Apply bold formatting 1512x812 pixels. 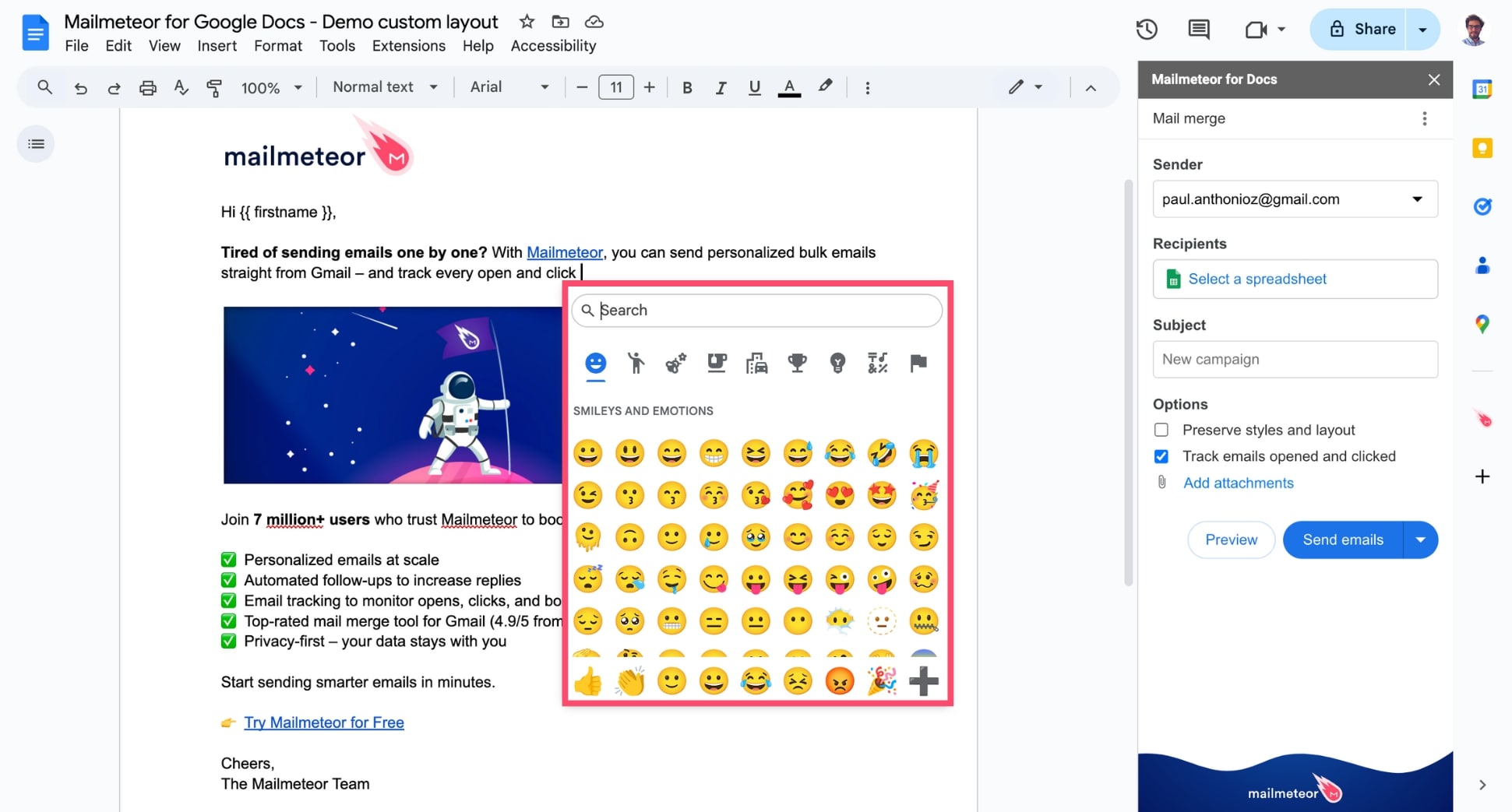(686, 88)
